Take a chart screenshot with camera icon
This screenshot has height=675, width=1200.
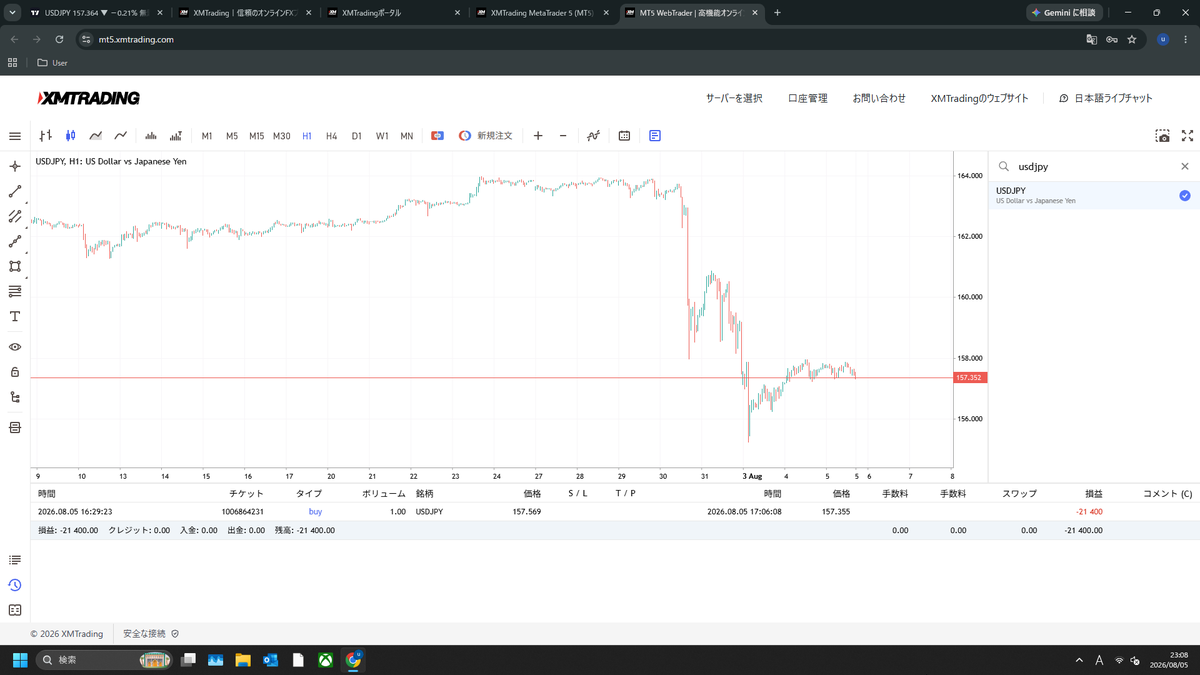[1162, 136]
